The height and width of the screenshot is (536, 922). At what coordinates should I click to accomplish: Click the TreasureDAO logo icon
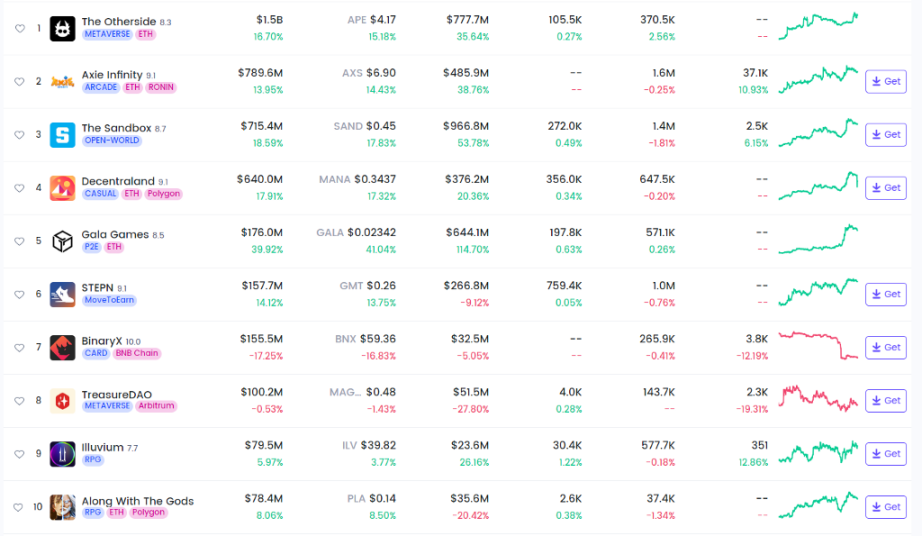pos(63,400)
